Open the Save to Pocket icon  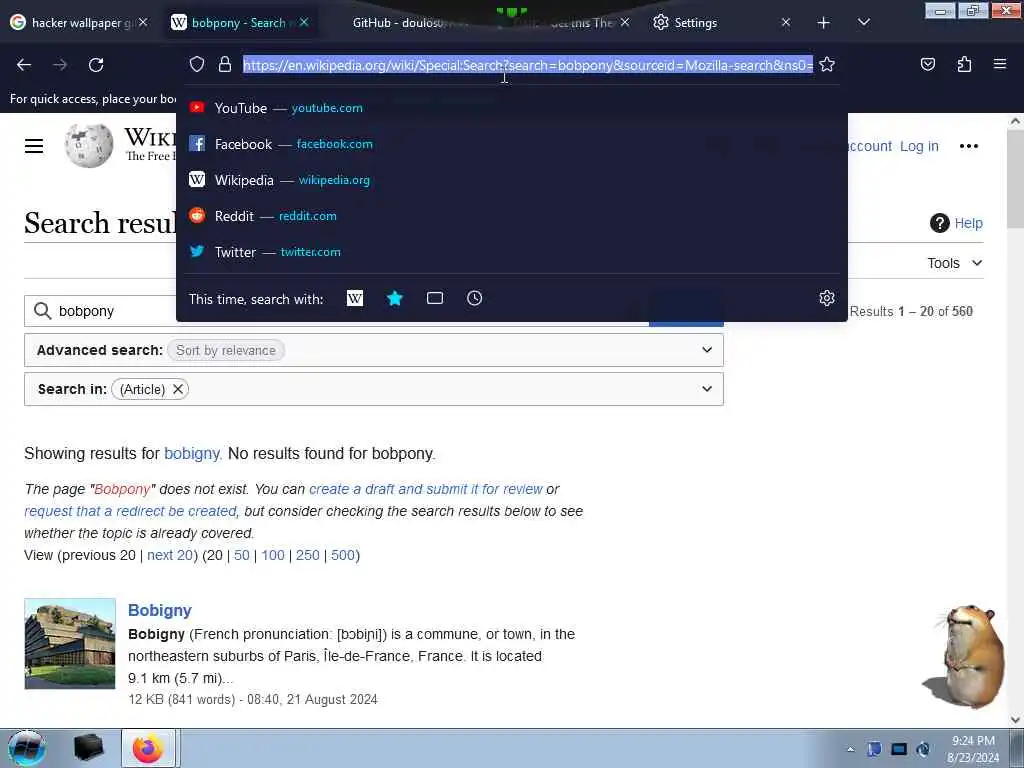coord(927,64)
